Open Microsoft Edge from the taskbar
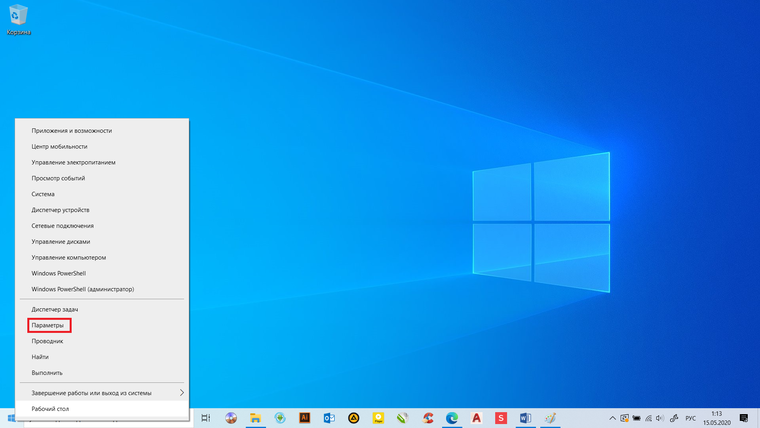The height and width of the screenshot is (428, 760). tap(452, 418)
